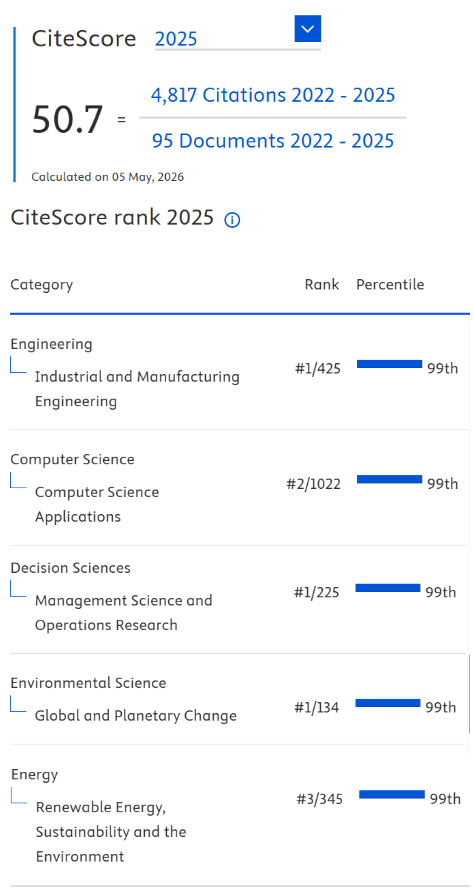Click the Energy category percentile bar

(x=392, y=795)
